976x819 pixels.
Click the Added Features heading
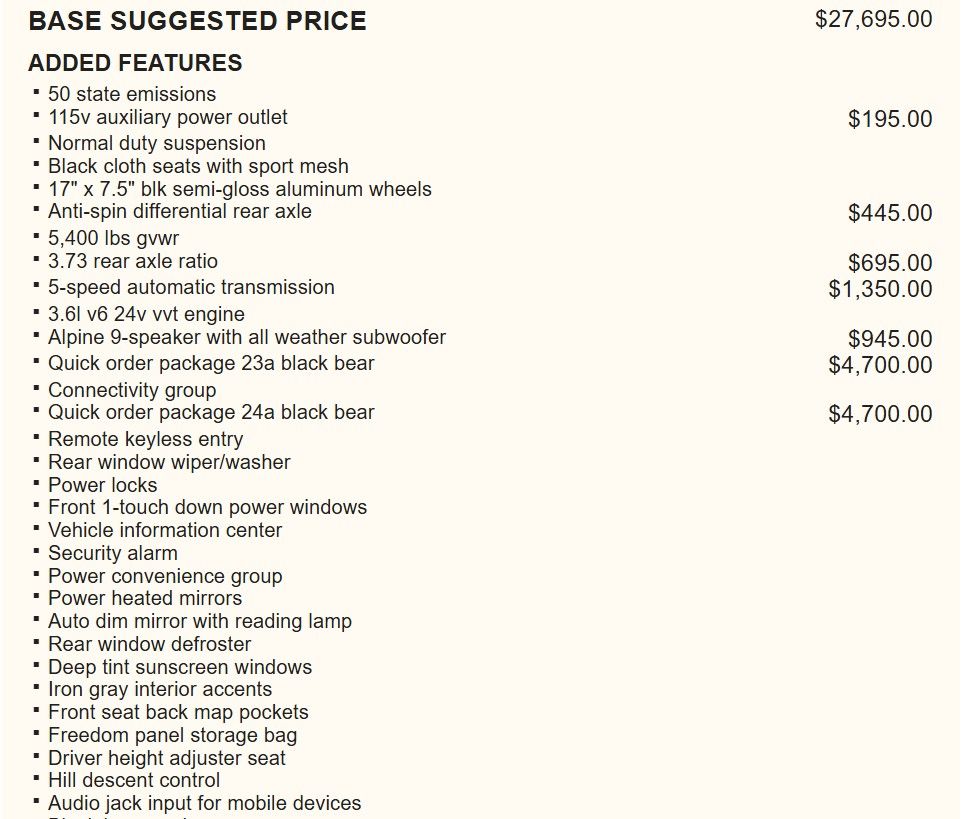click(x=135, y=63)
